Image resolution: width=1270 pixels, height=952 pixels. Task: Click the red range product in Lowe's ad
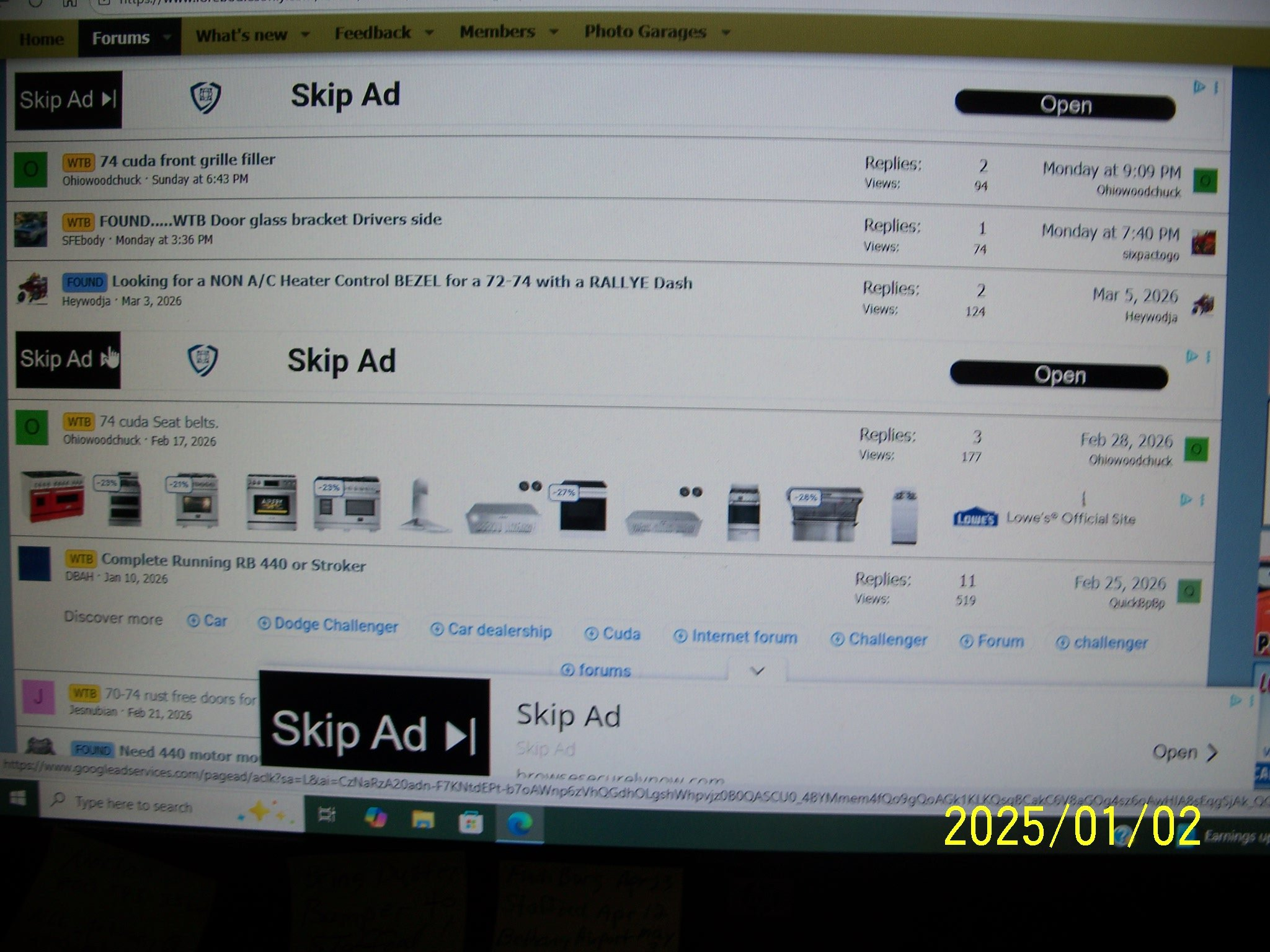click(x=52, y=498)
